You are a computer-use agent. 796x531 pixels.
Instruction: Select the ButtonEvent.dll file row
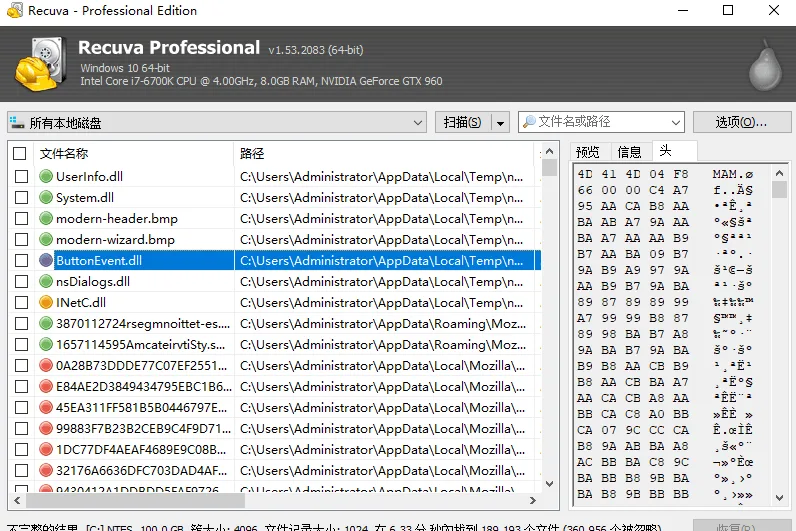click(x=274, y=260)
